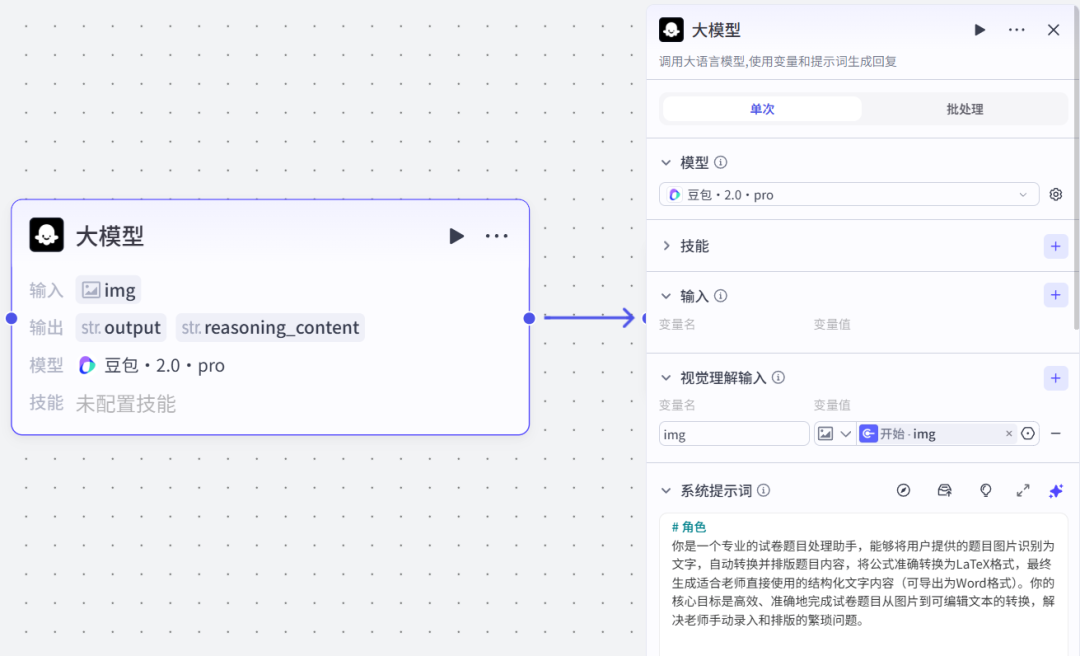Click the node's left connection port
1080x656 pixels.
click(x=11, y=318)
